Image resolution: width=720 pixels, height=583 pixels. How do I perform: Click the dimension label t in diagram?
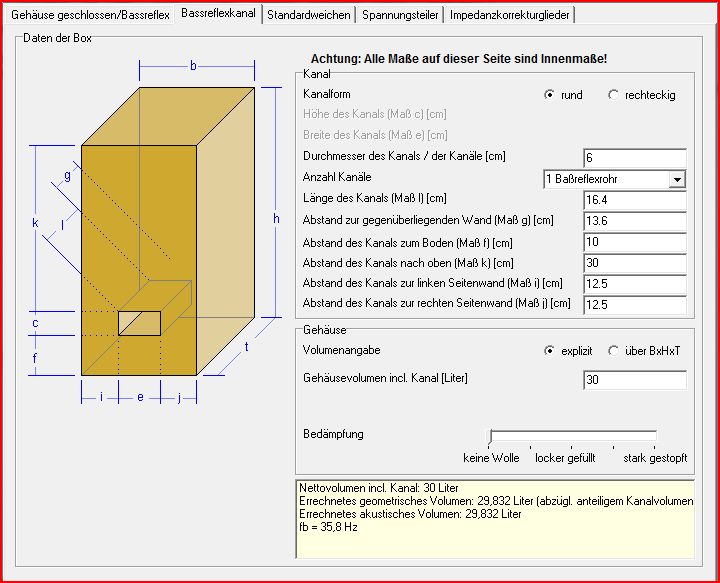point(247,347)
